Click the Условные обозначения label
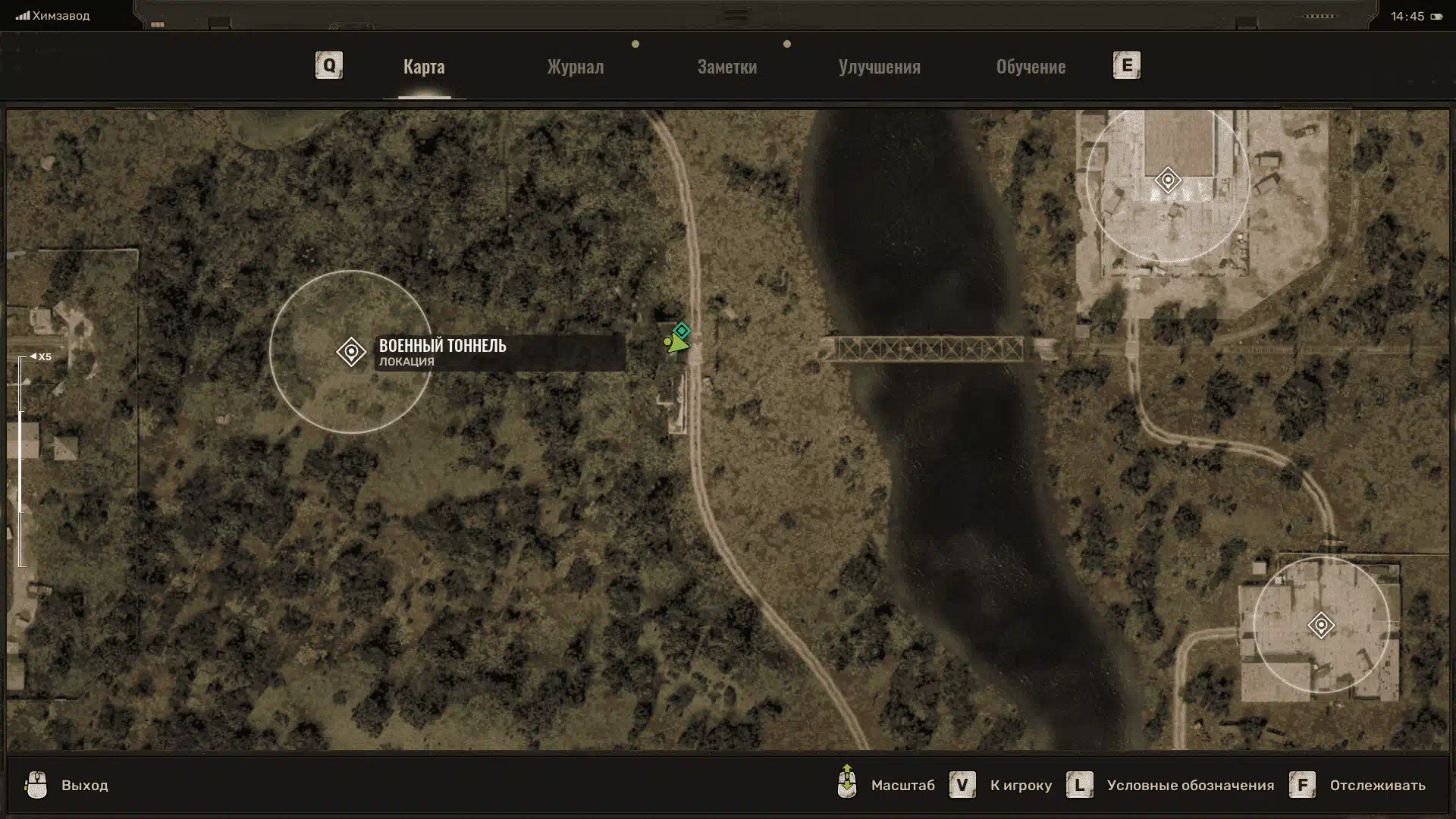 click(x=1190, y=786)
